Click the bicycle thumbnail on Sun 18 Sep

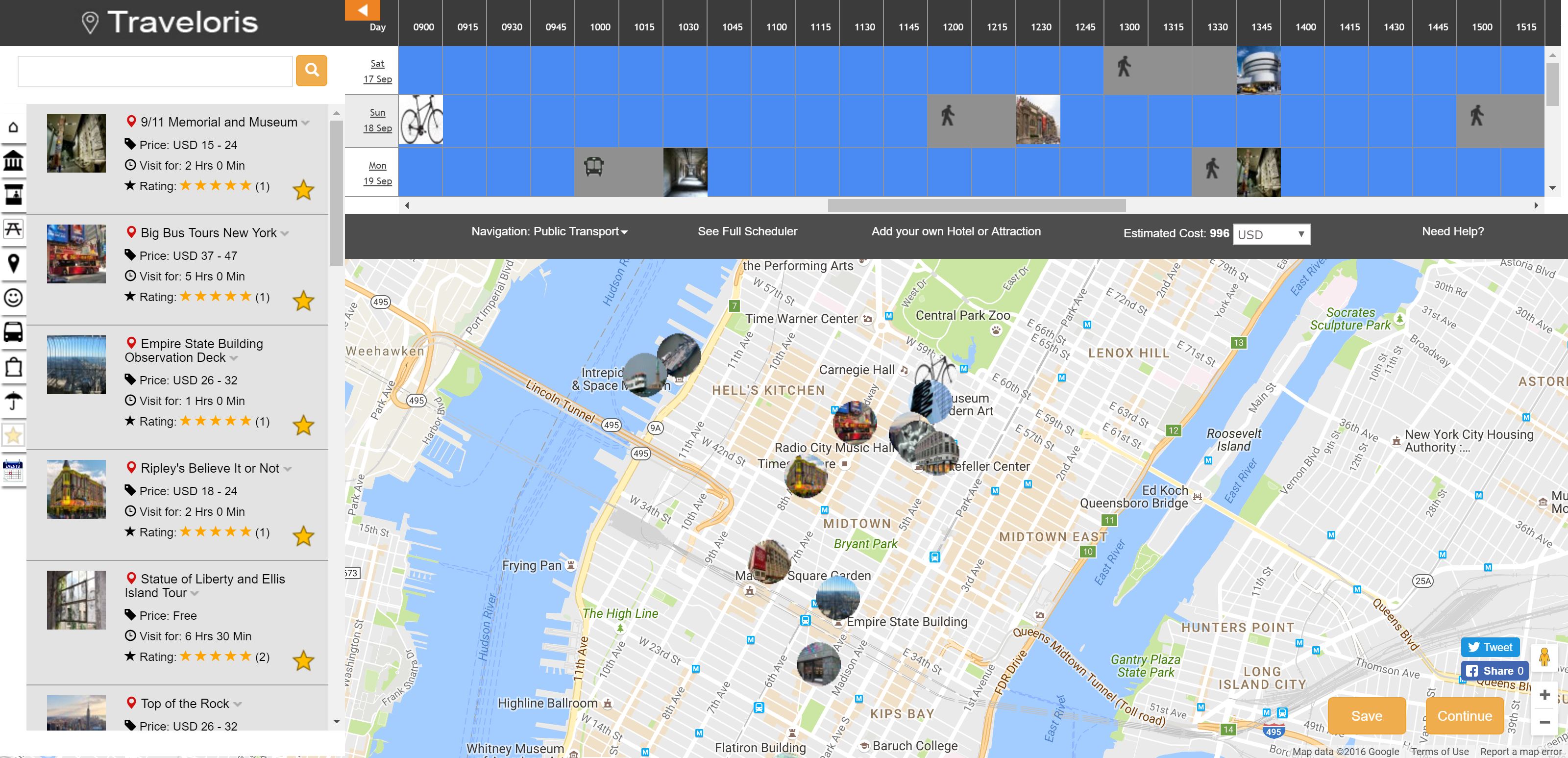420,119
